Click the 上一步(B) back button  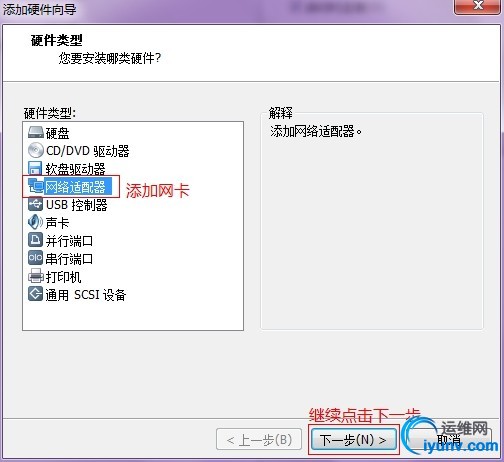(x=259, y=440)
